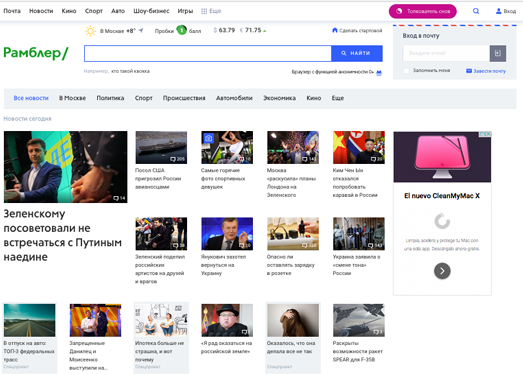Click the comments count 14 on Zelensky photo

tap(119, 198)
